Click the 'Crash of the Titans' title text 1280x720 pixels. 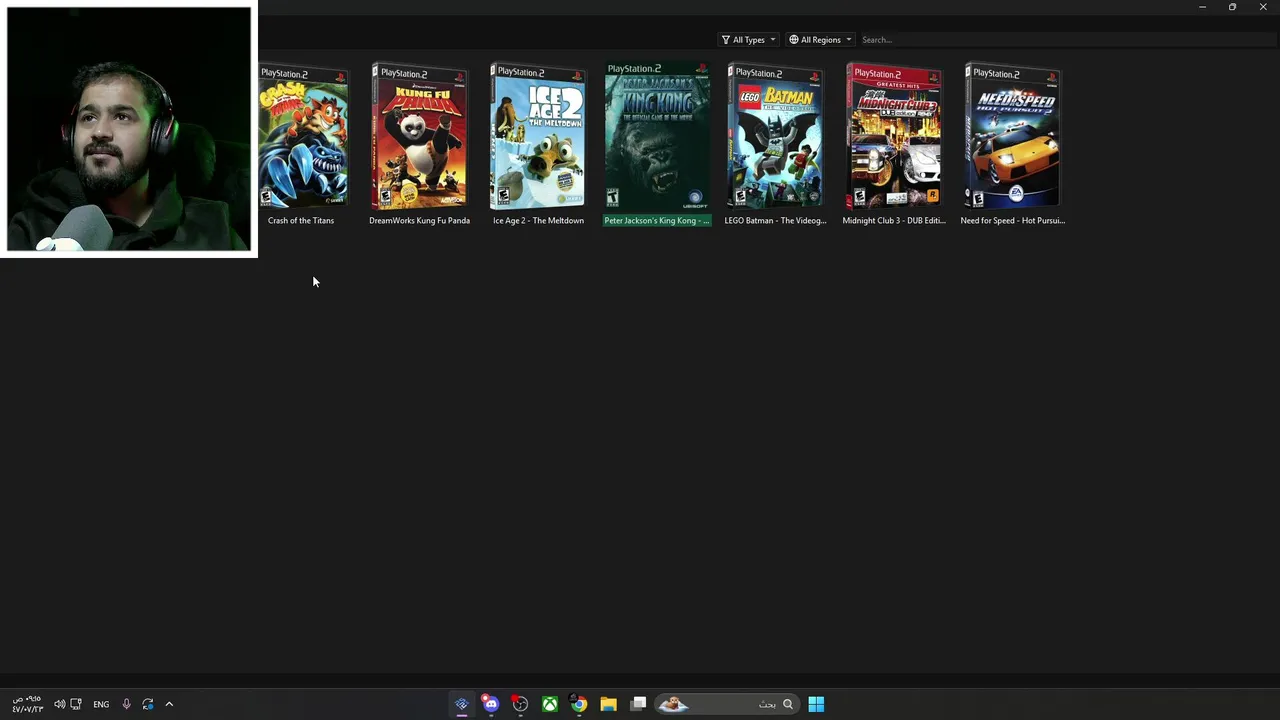301,220
